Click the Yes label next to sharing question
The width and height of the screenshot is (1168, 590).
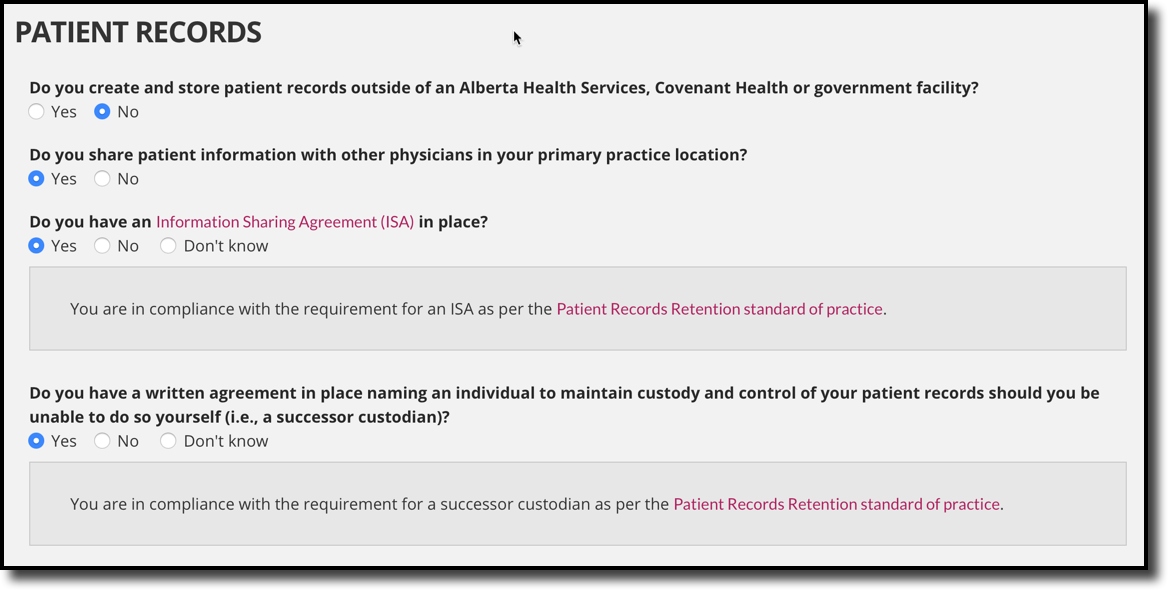coord(63,179)
